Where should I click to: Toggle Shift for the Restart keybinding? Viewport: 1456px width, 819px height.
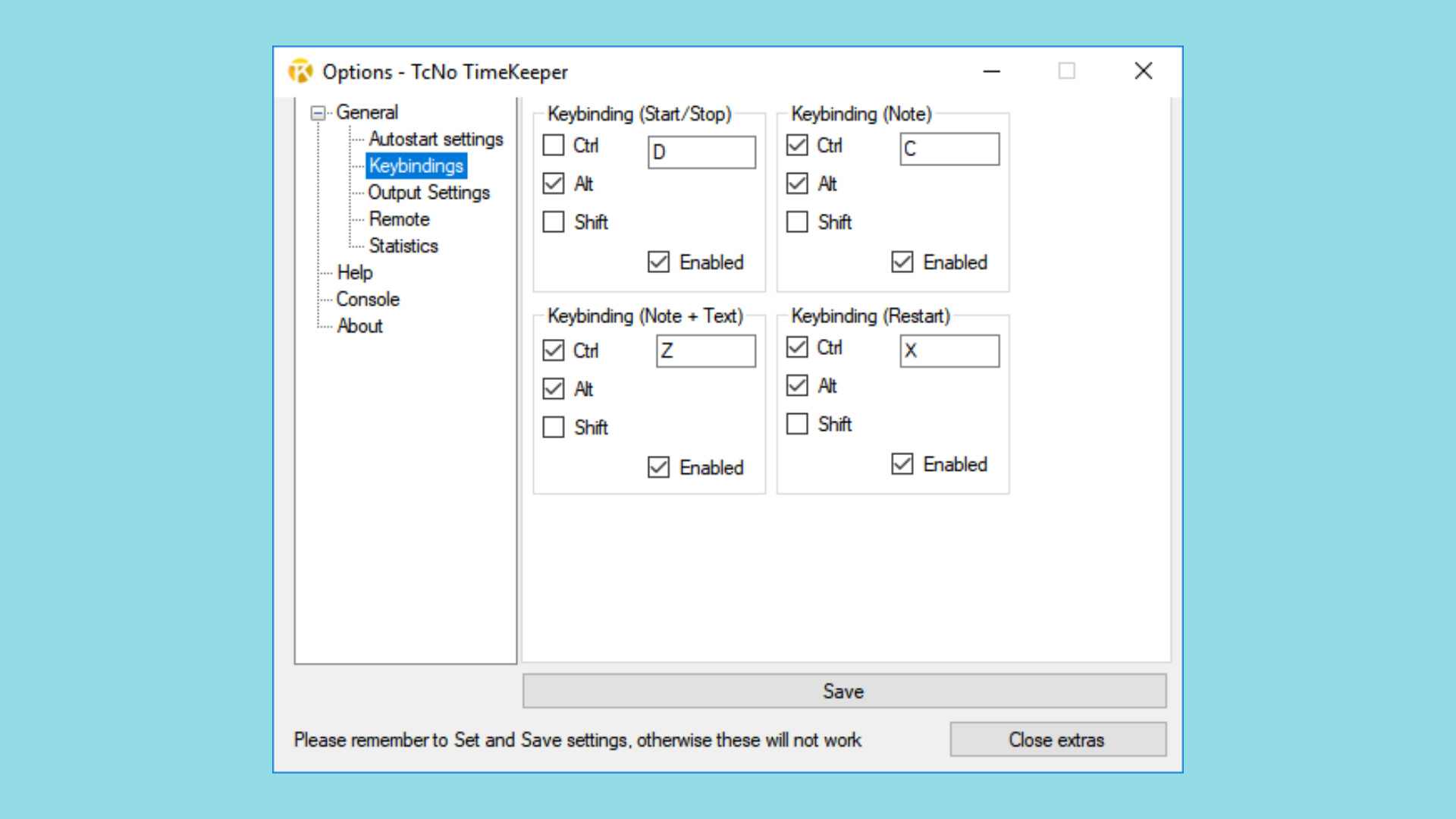point(797,424)
